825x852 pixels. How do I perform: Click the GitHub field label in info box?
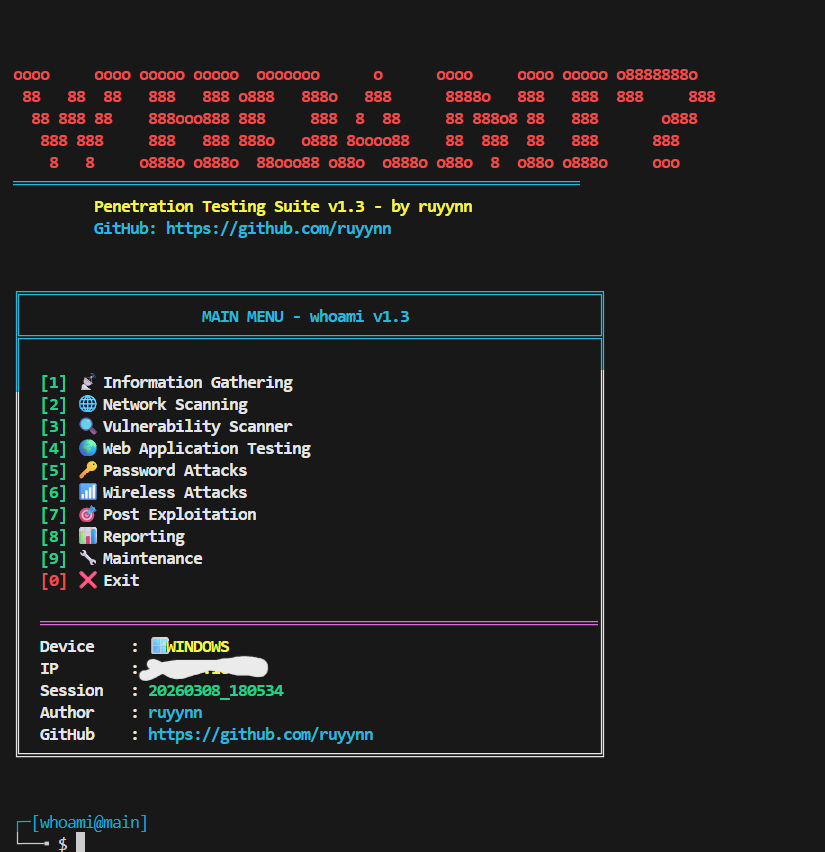[67, 735]
